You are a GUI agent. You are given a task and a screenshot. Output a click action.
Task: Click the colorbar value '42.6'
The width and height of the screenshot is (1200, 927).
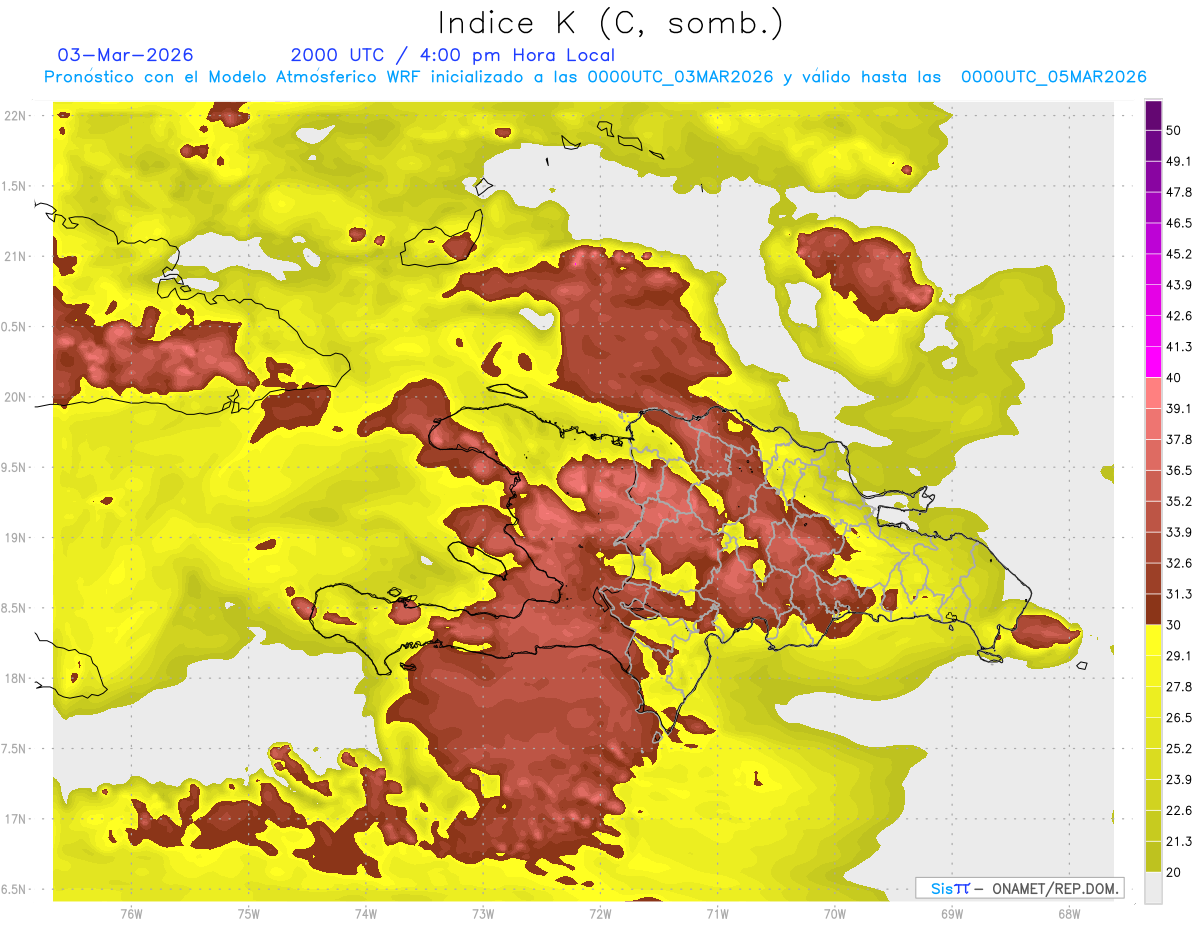coord(1179,317)
